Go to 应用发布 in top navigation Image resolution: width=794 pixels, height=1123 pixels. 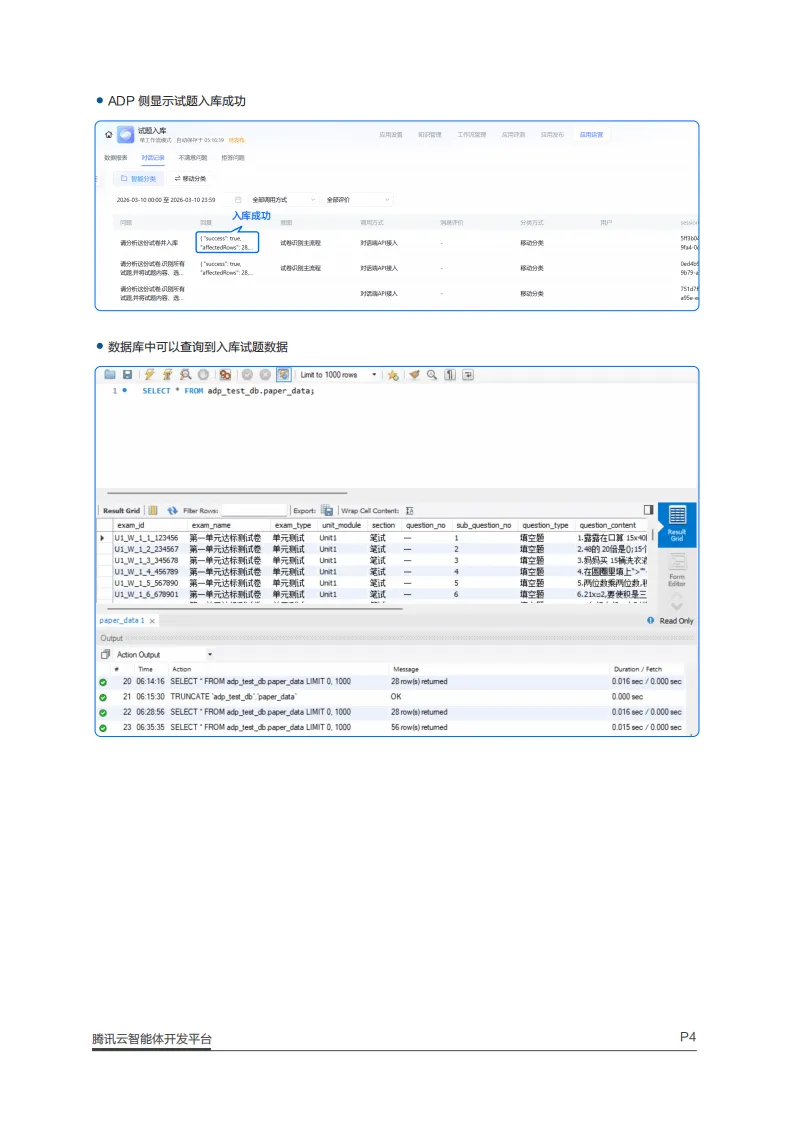click(552, 135)
